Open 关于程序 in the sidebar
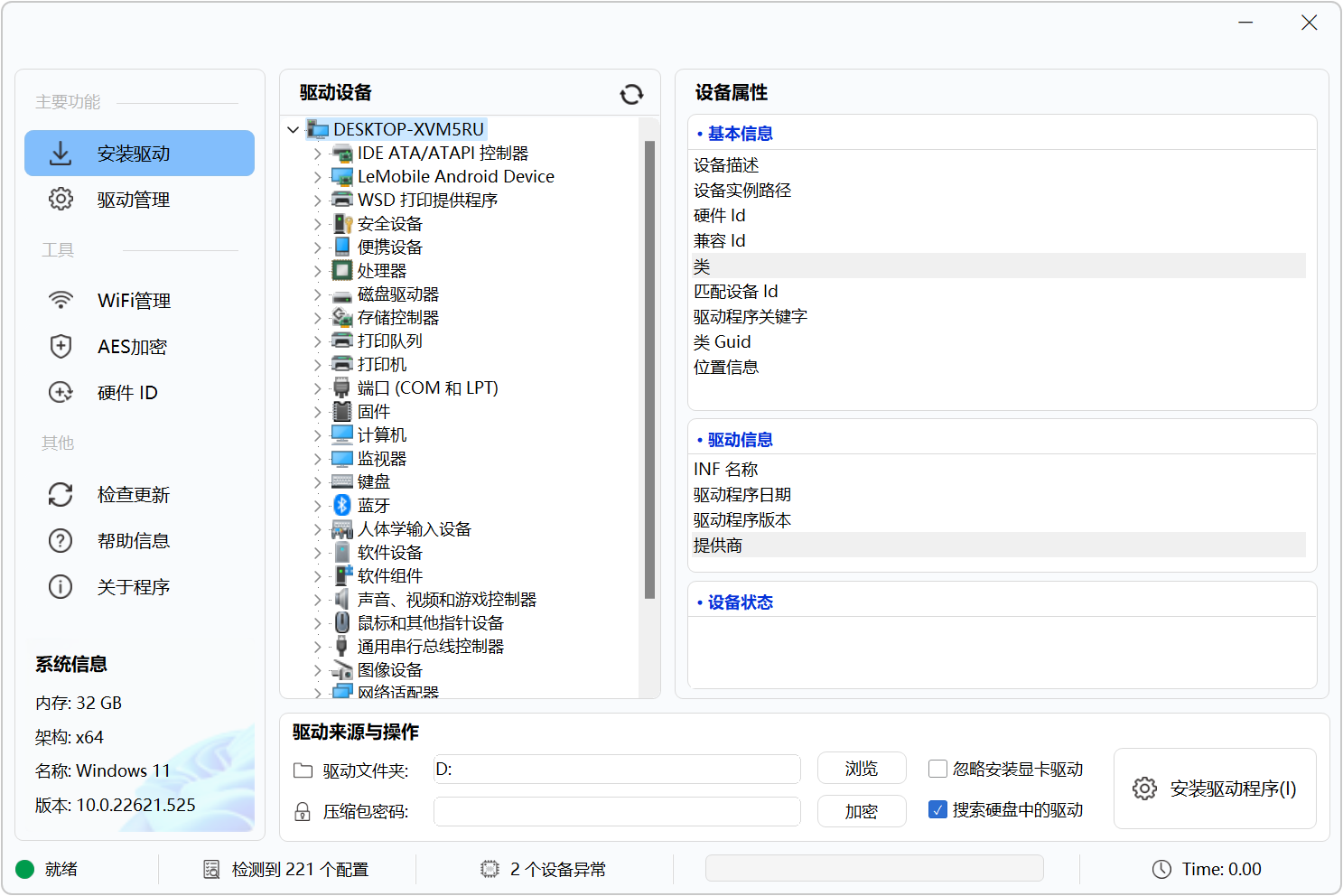The image size is (1343, 896). point(139,587)
